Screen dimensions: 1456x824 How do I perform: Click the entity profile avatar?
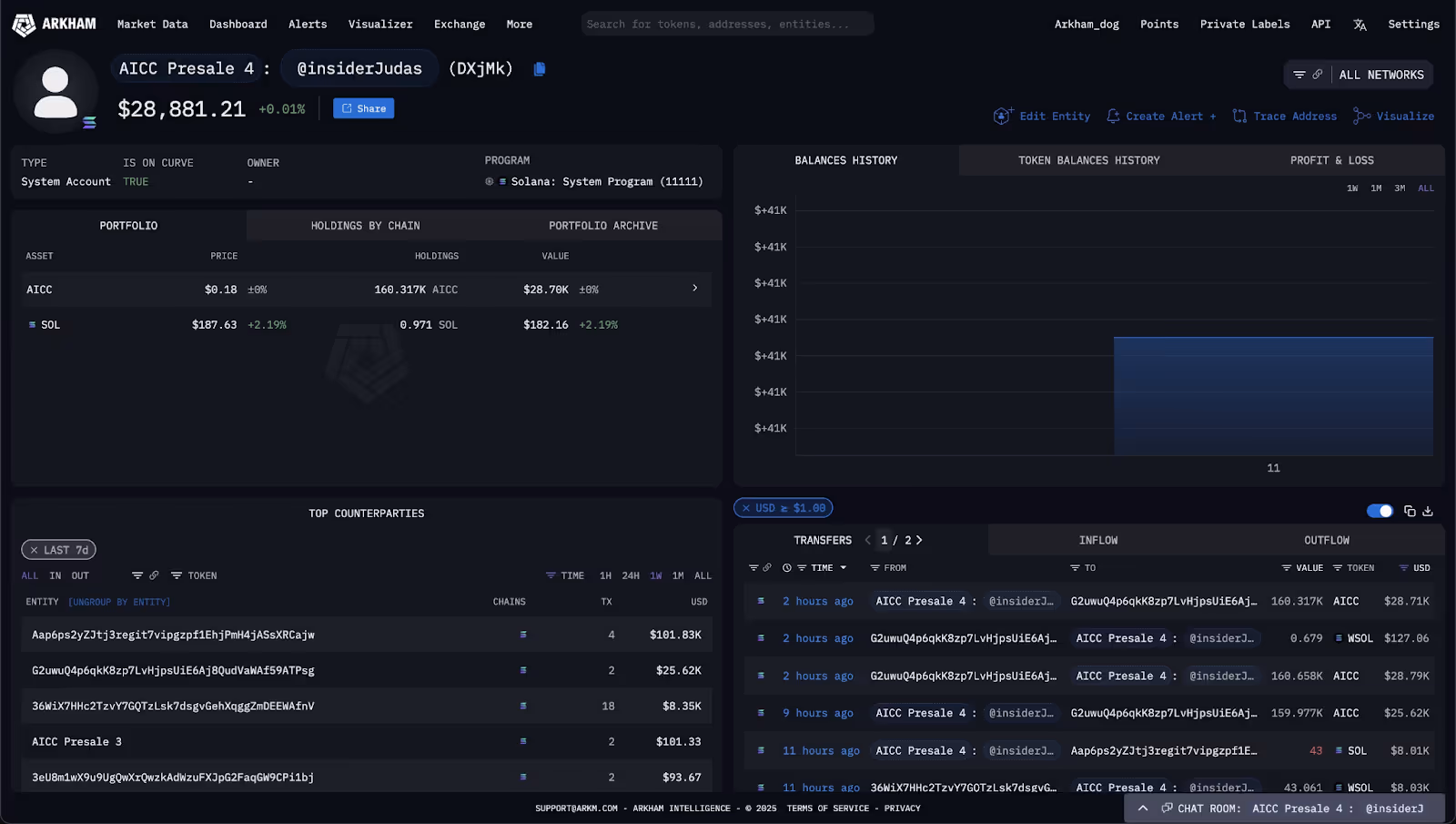coord(56,92)
